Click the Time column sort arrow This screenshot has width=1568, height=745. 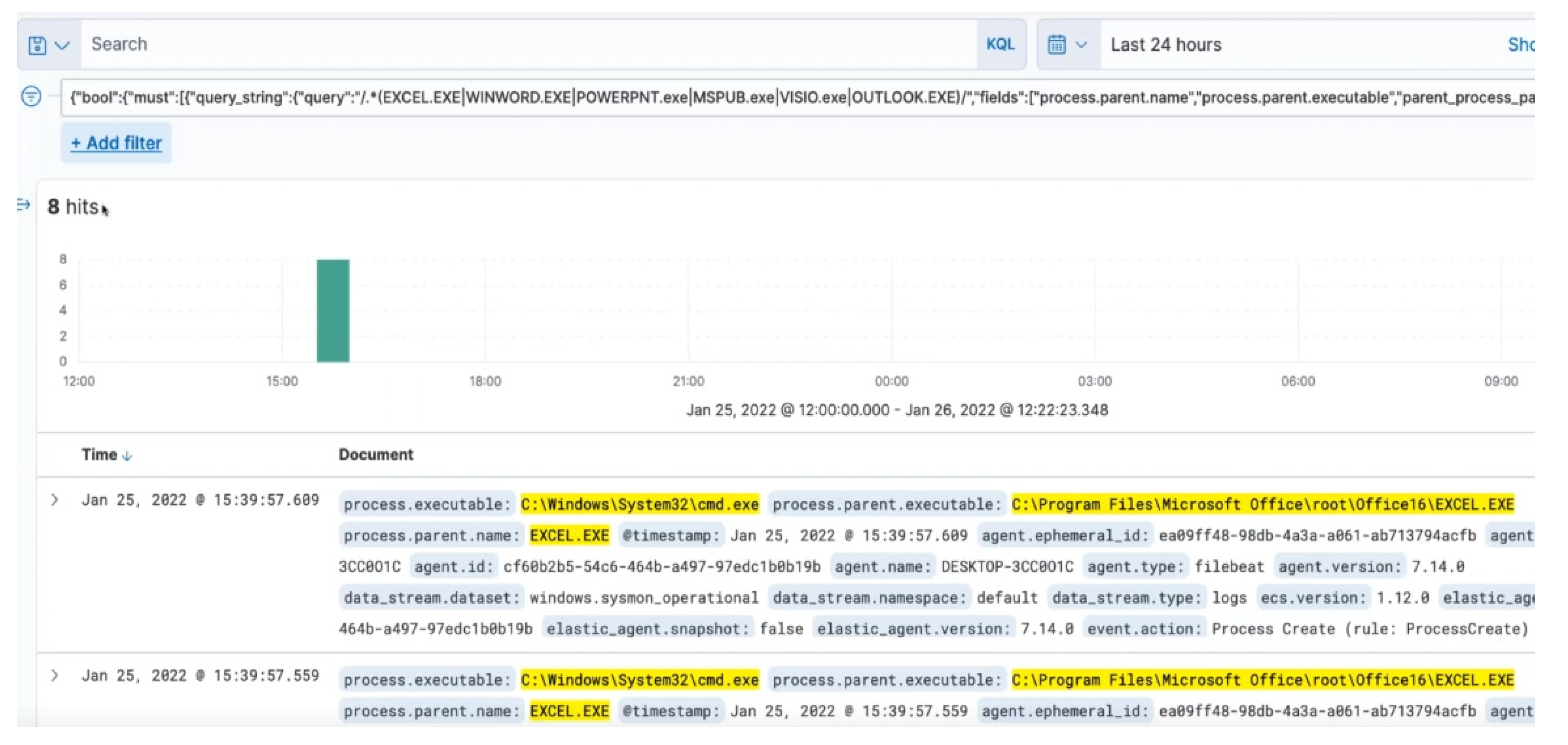pos(127,456)
